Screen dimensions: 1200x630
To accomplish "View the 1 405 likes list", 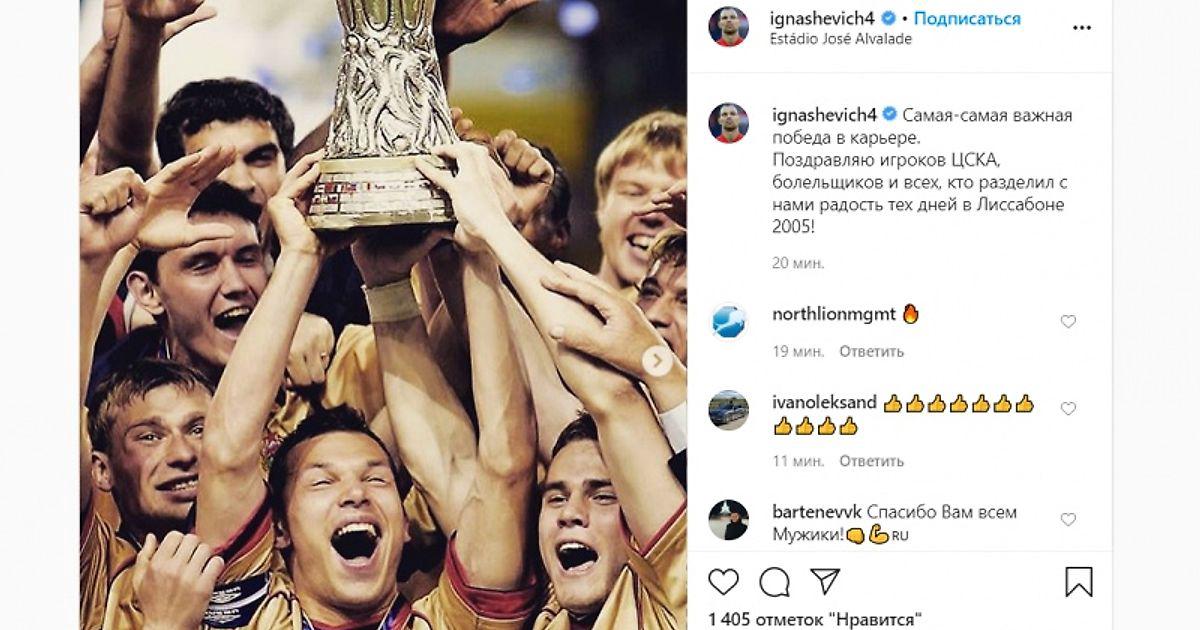I will click(815, 619).
